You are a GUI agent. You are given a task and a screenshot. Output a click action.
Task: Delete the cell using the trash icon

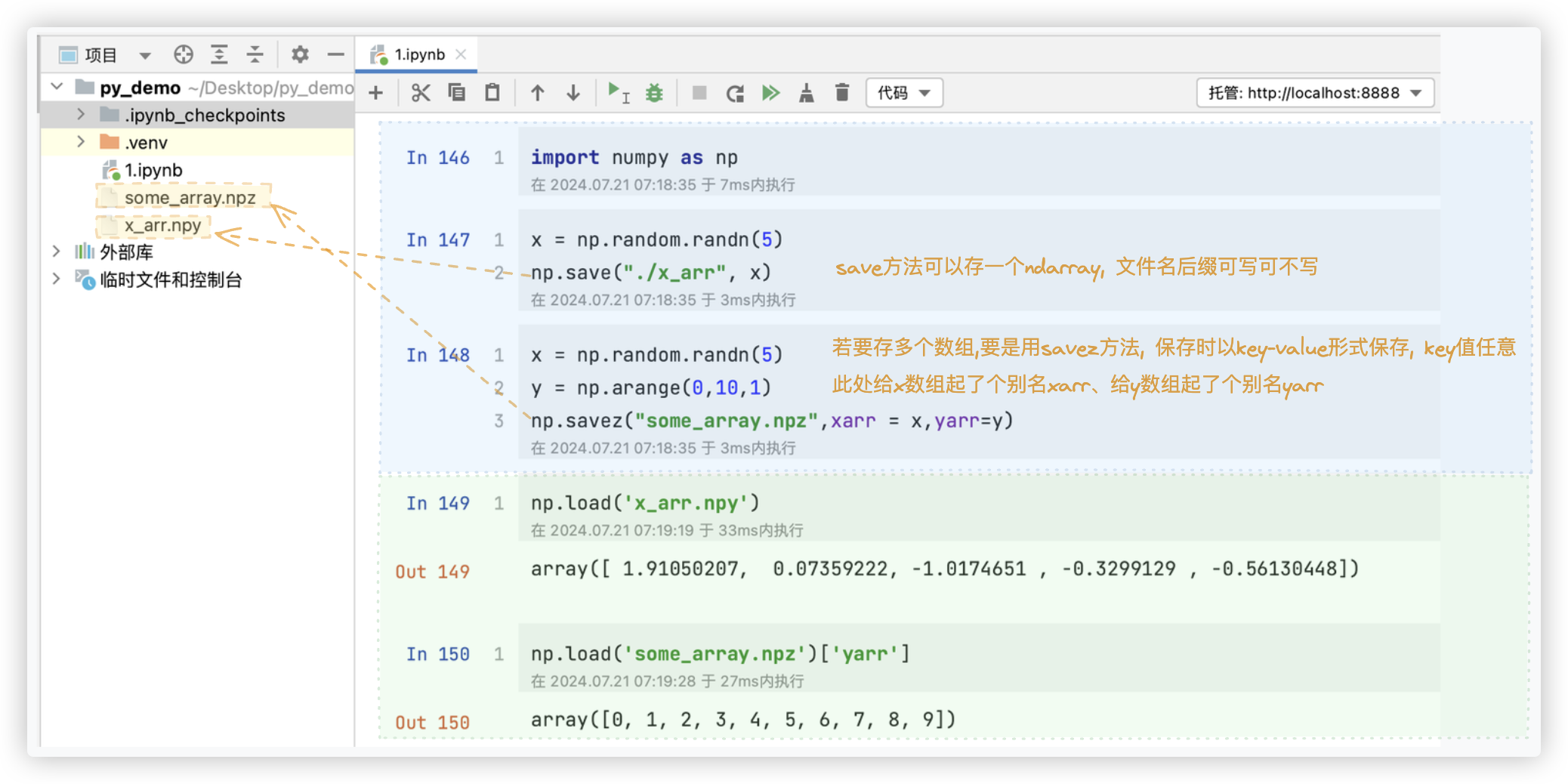click(842, 93)
